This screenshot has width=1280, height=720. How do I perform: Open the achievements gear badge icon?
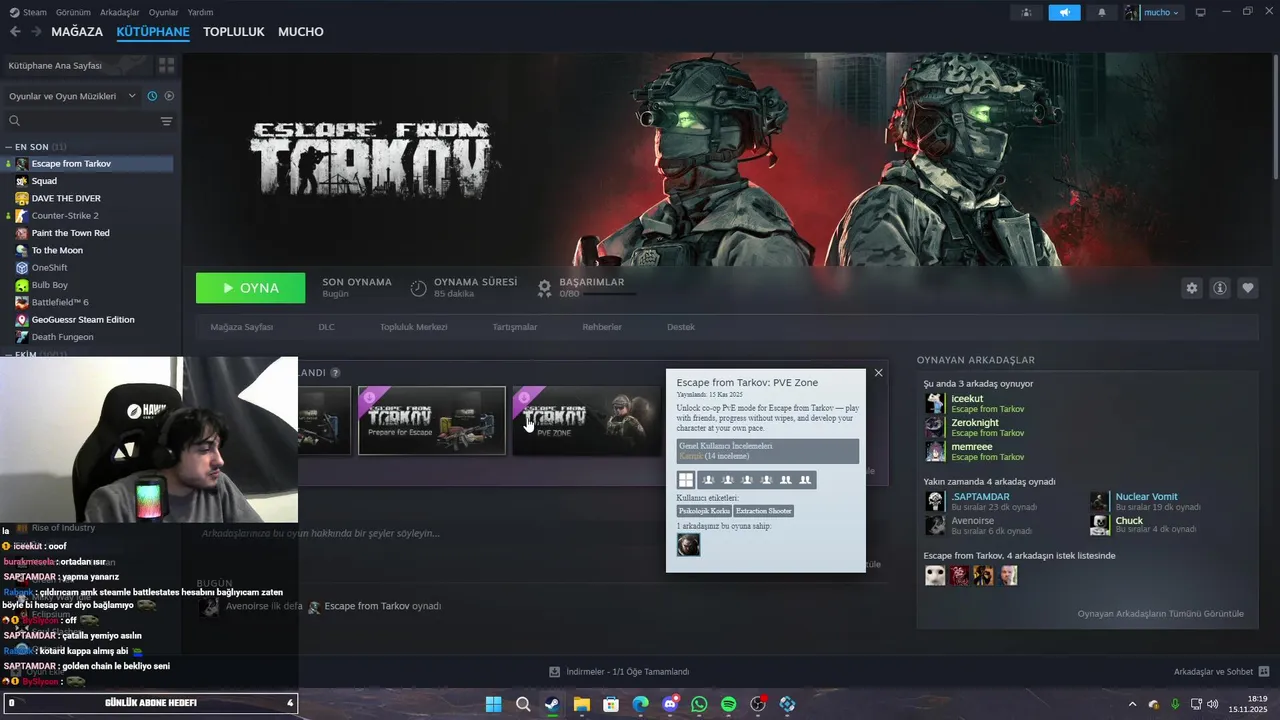pos(544,288)
